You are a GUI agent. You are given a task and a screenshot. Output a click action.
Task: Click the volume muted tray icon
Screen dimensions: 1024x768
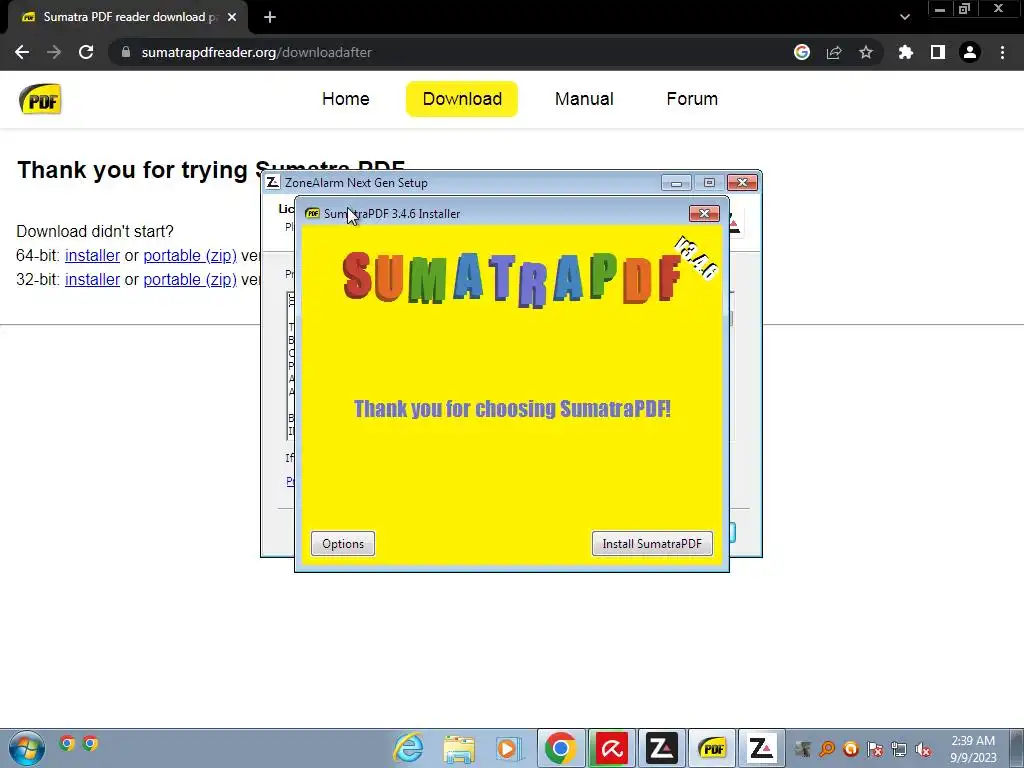(923, 749)
